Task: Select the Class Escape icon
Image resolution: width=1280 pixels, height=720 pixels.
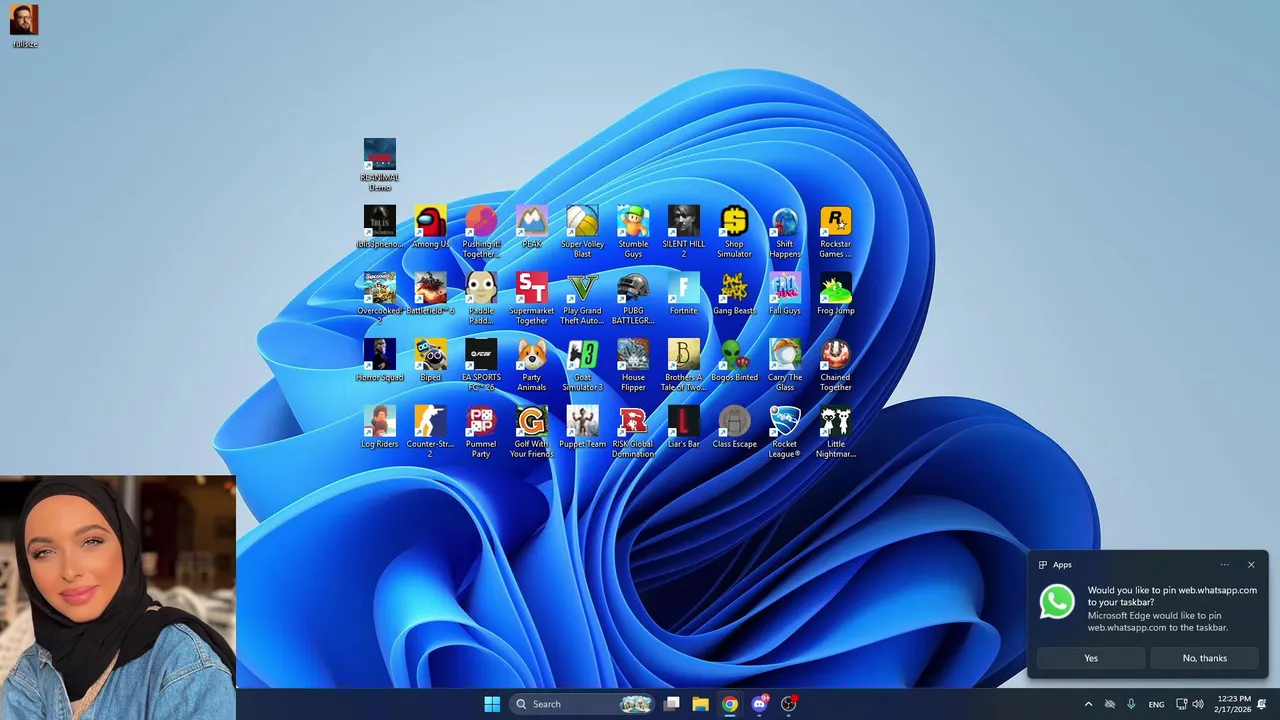Action: (x=735, y=428)
